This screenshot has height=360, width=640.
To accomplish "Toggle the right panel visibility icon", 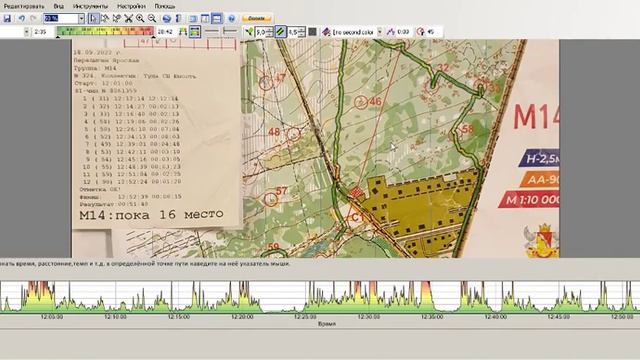I will pyautogui.click(x=205, y=18).
